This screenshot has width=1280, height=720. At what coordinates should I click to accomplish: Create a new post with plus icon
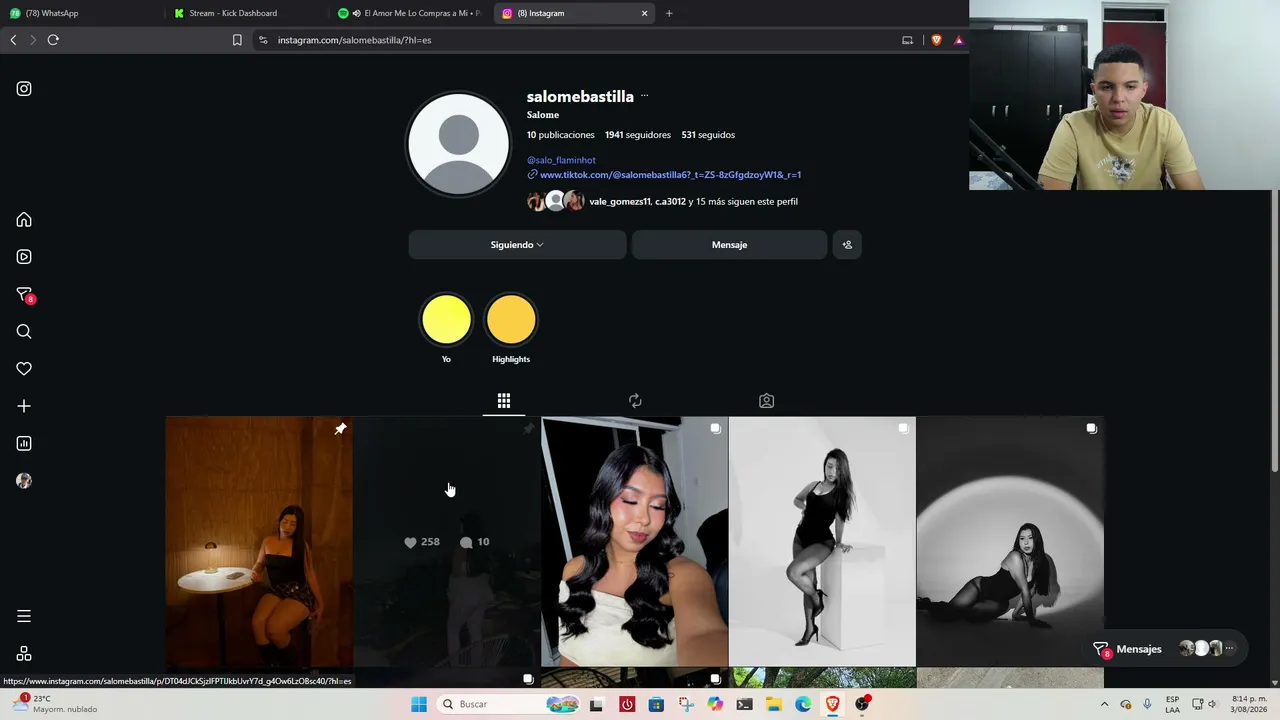(x=24, y=406)
